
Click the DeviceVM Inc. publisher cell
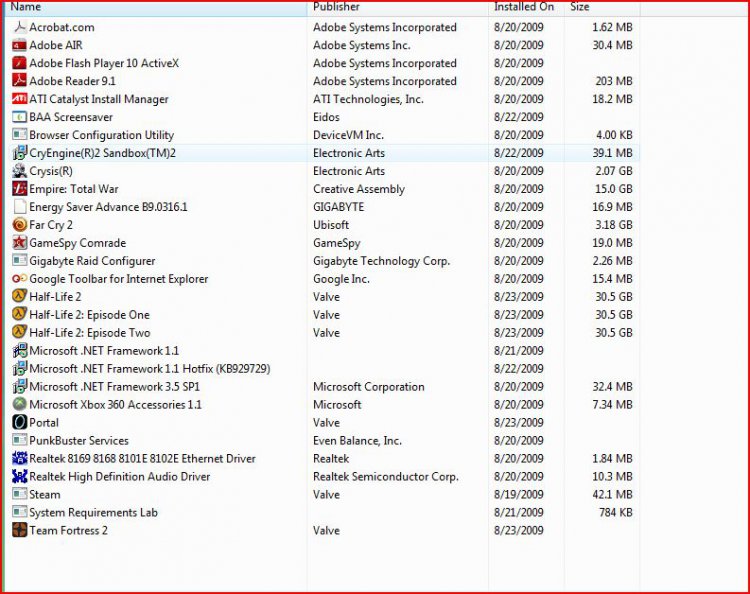pos(348,135)
